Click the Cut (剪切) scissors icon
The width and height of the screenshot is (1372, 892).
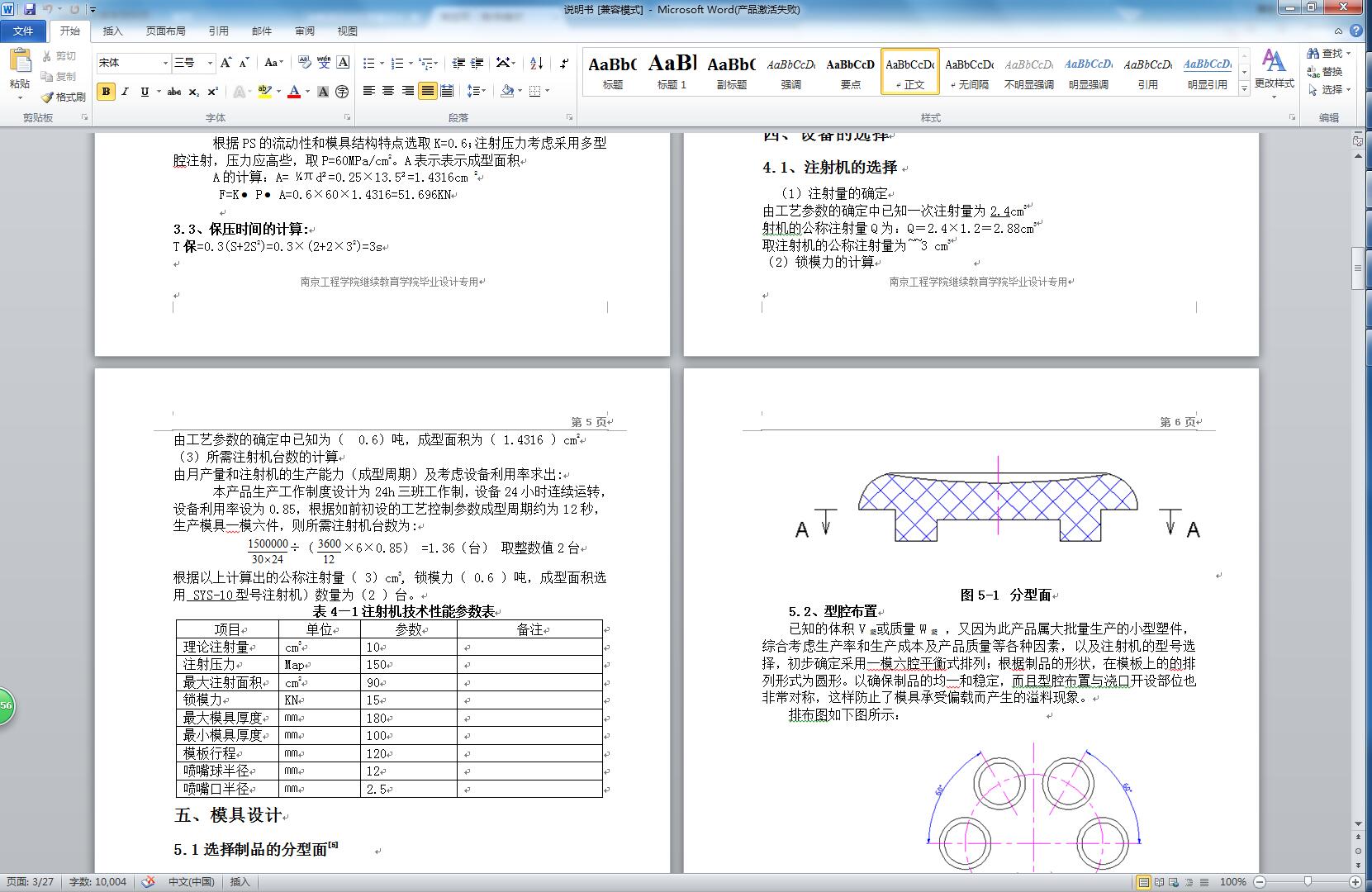tap(47, 56)
